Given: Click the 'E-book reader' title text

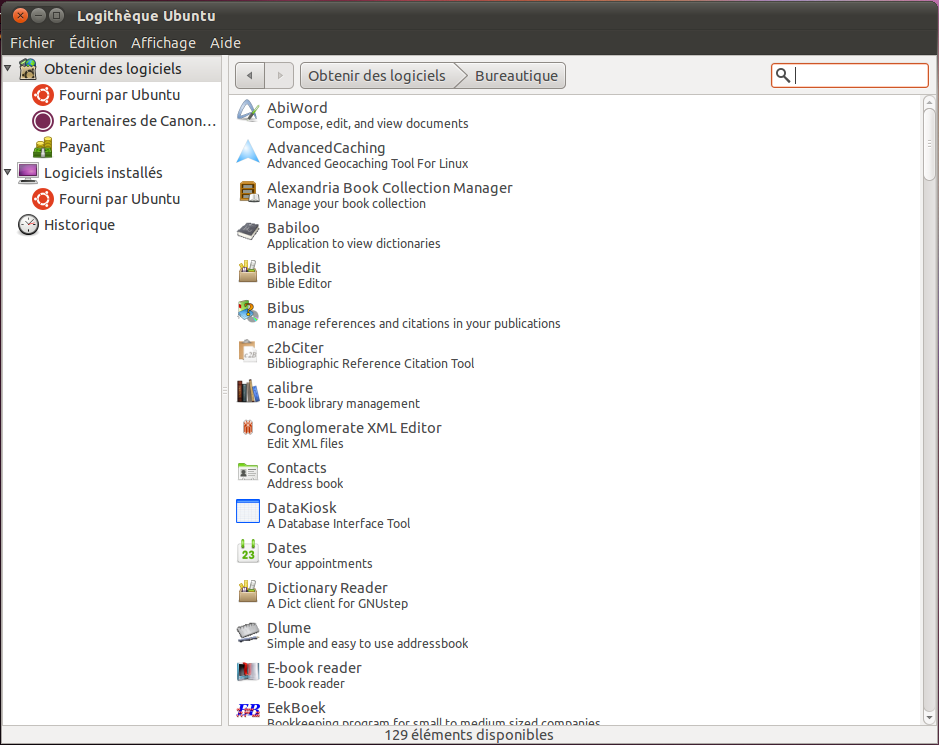Looking at the screenshot, I should 314,668.
